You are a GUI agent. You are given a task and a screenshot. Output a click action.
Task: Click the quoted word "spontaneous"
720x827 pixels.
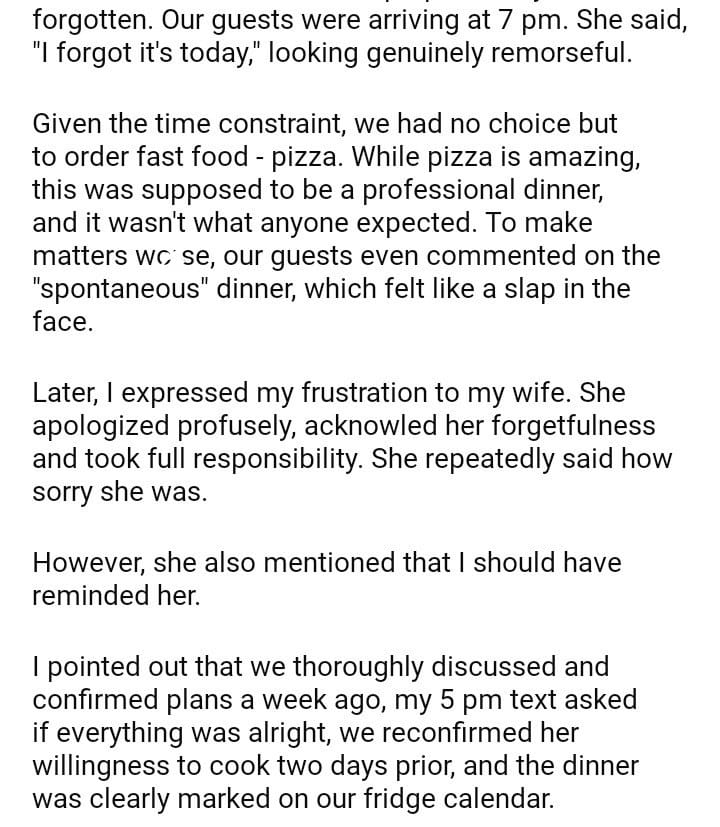[x=130, y=289]
